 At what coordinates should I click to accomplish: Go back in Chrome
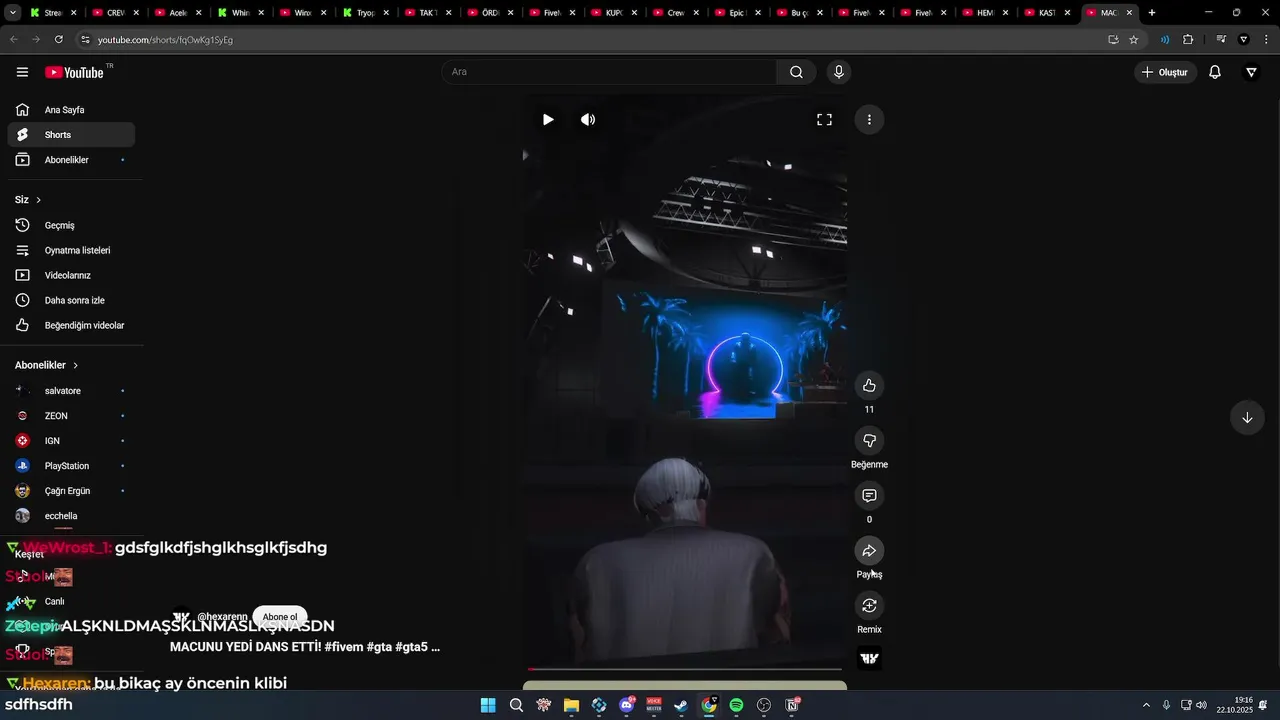(14, 39)
